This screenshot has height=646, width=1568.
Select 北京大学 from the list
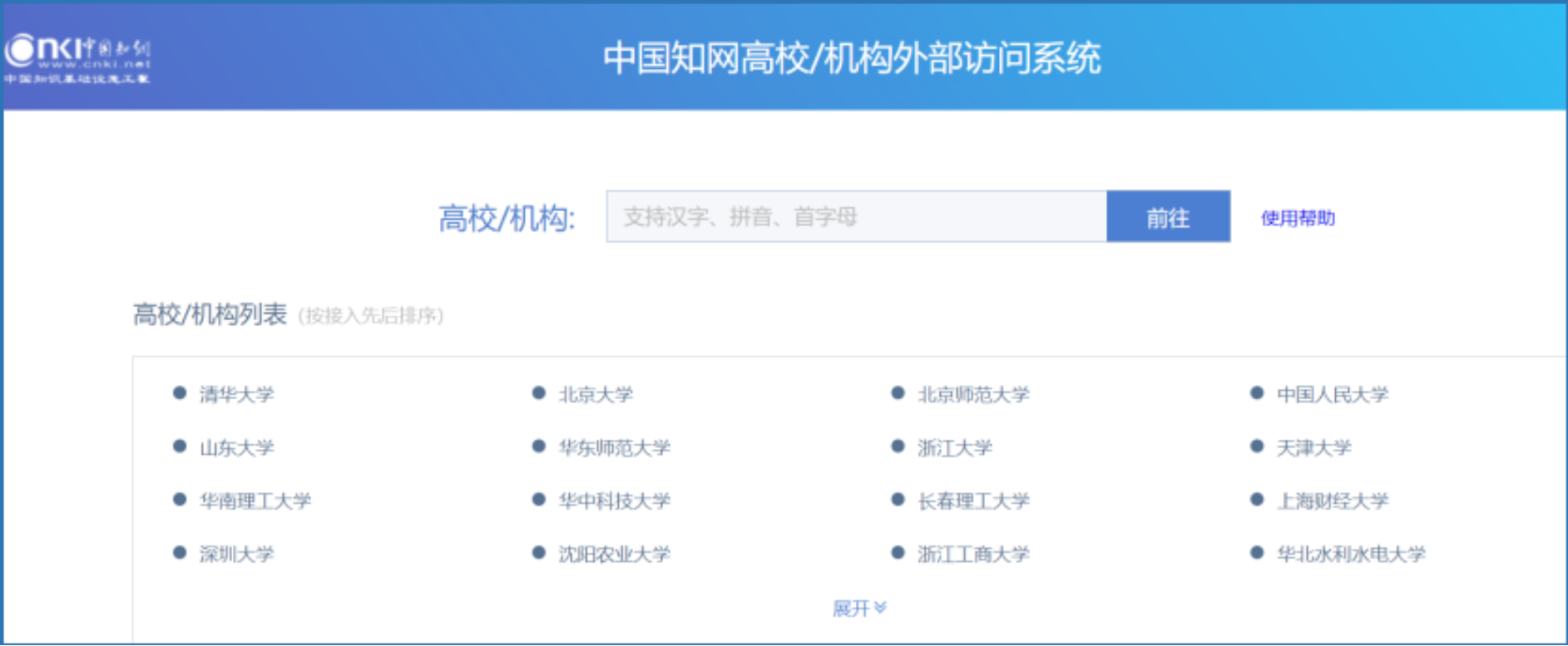click(x=596, y=394)
